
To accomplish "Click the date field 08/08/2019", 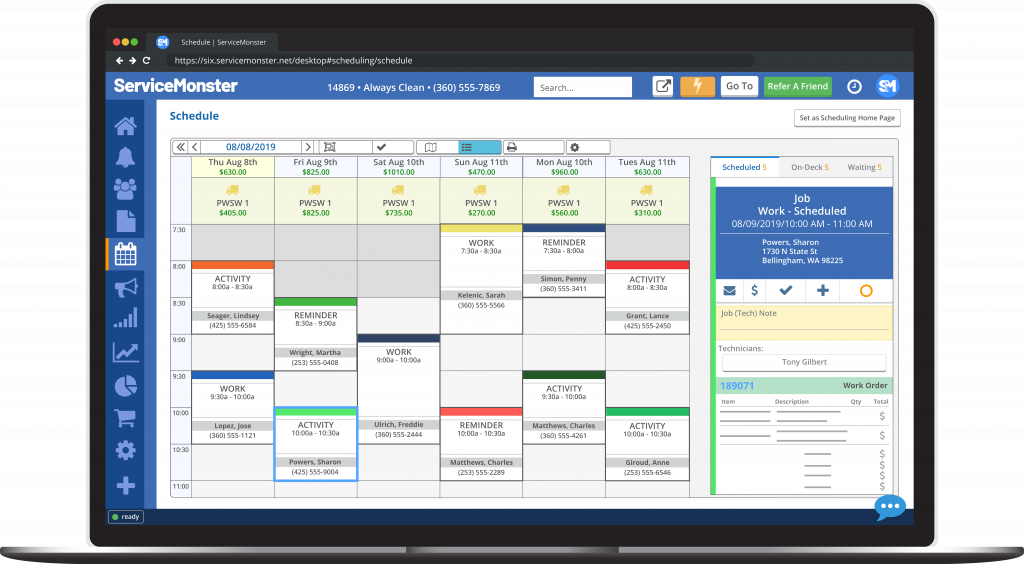I will [251, 147].
